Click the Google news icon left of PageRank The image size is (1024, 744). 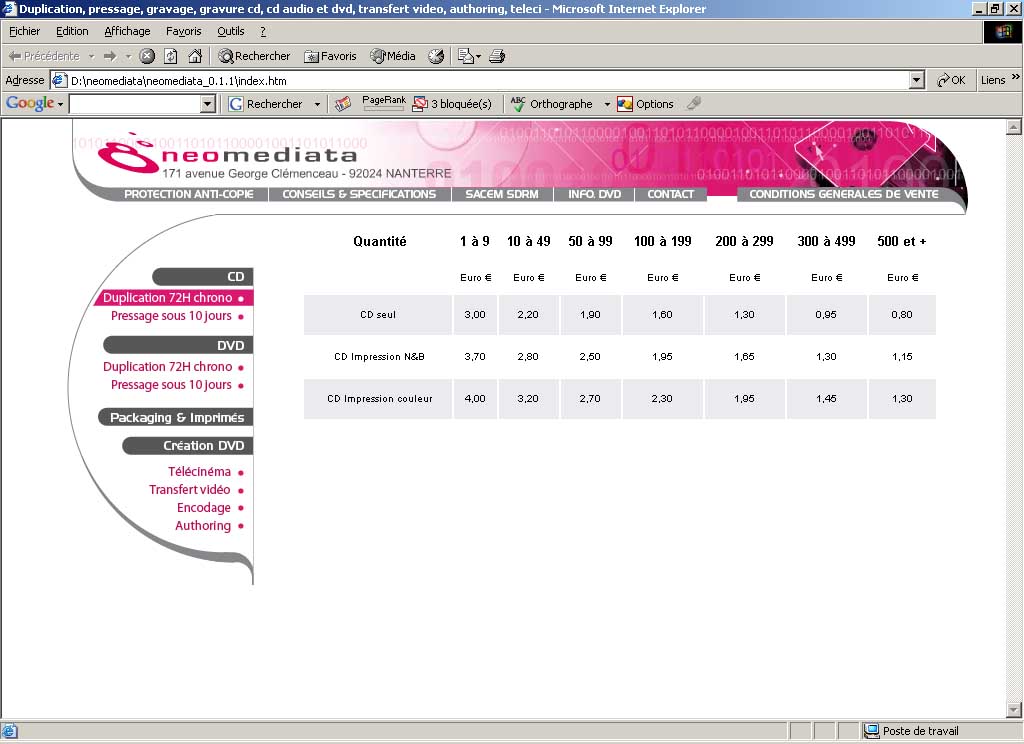[x=343, y=104]
